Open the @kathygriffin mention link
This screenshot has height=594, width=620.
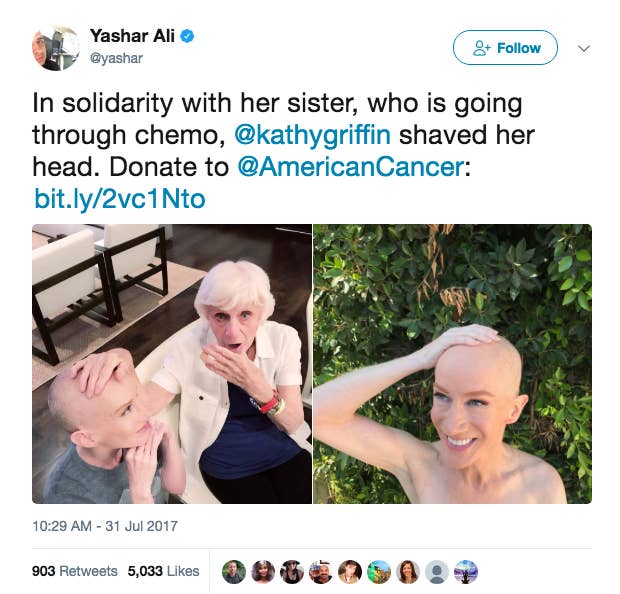(312, 135)
